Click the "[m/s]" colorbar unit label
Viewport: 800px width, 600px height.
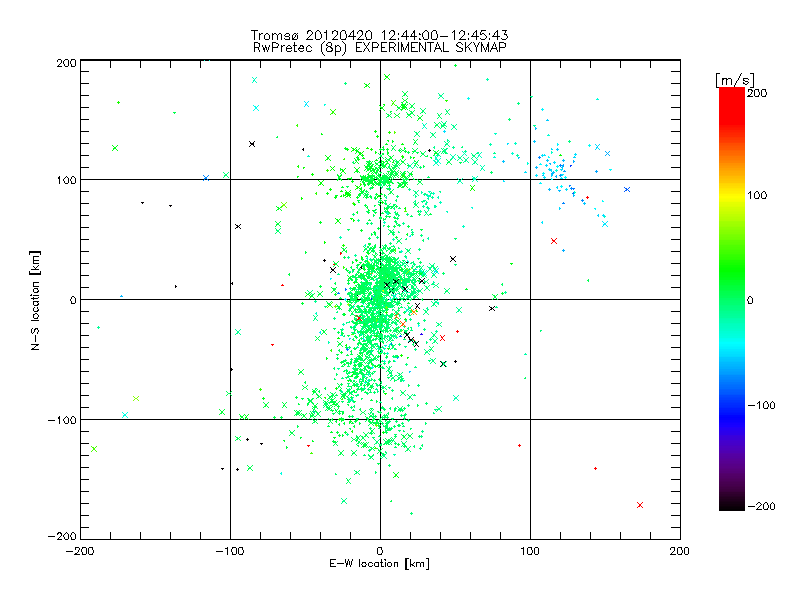tap(735, 80)
